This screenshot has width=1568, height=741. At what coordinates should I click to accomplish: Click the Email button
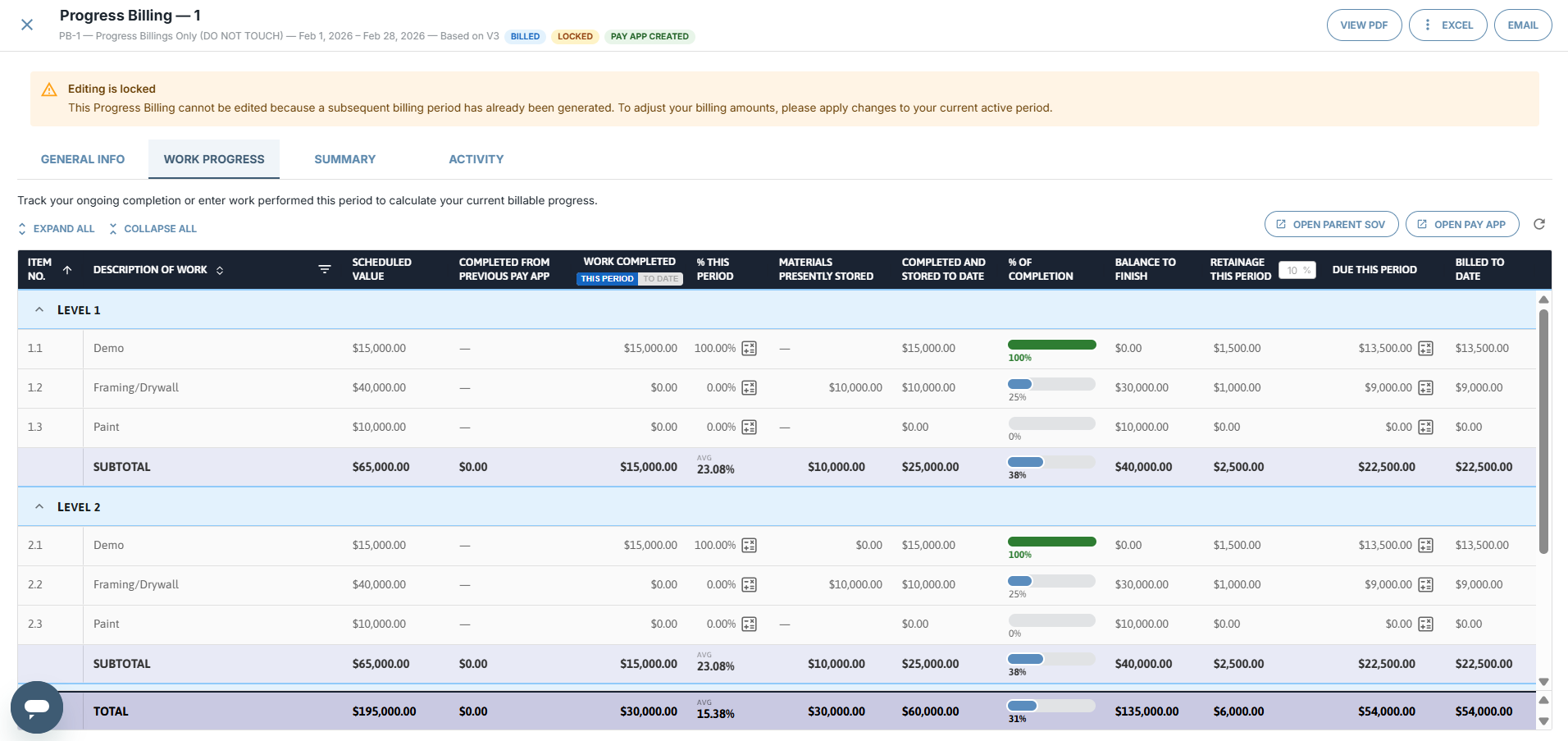(1522, 25)
